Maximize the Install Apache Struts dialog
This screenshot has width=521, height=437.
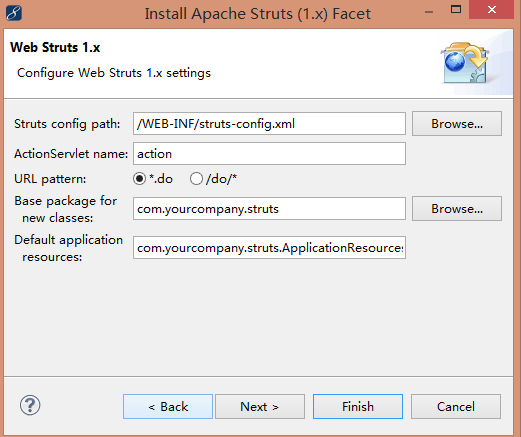click(456, 10)
